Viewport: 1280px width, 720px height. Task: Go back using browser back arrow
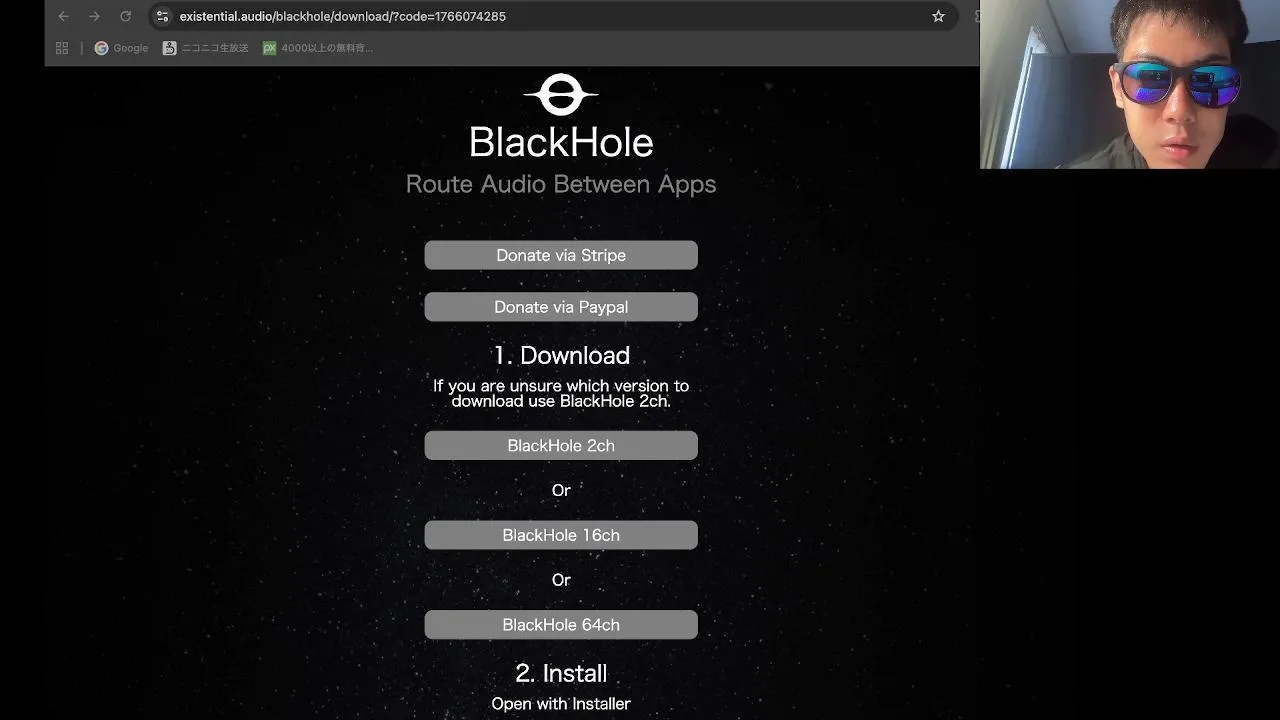[x=64, y=16]
